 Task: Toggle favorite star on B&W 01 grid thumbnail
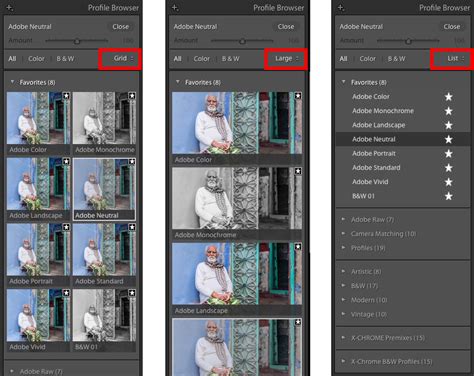pyautogui.click(x=132, y=293)
